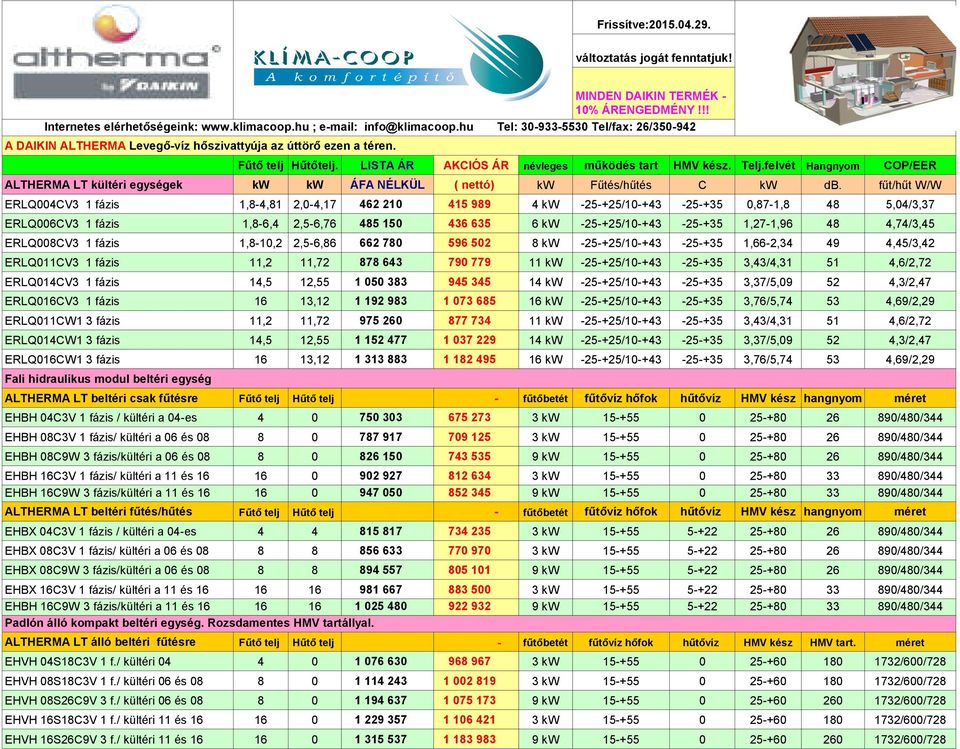This screenshot has width=960, height=749.
Task: Select 'ALTHERMA LT beltéri fűtés/hűtés' header
Action: (x=118, y=512)
